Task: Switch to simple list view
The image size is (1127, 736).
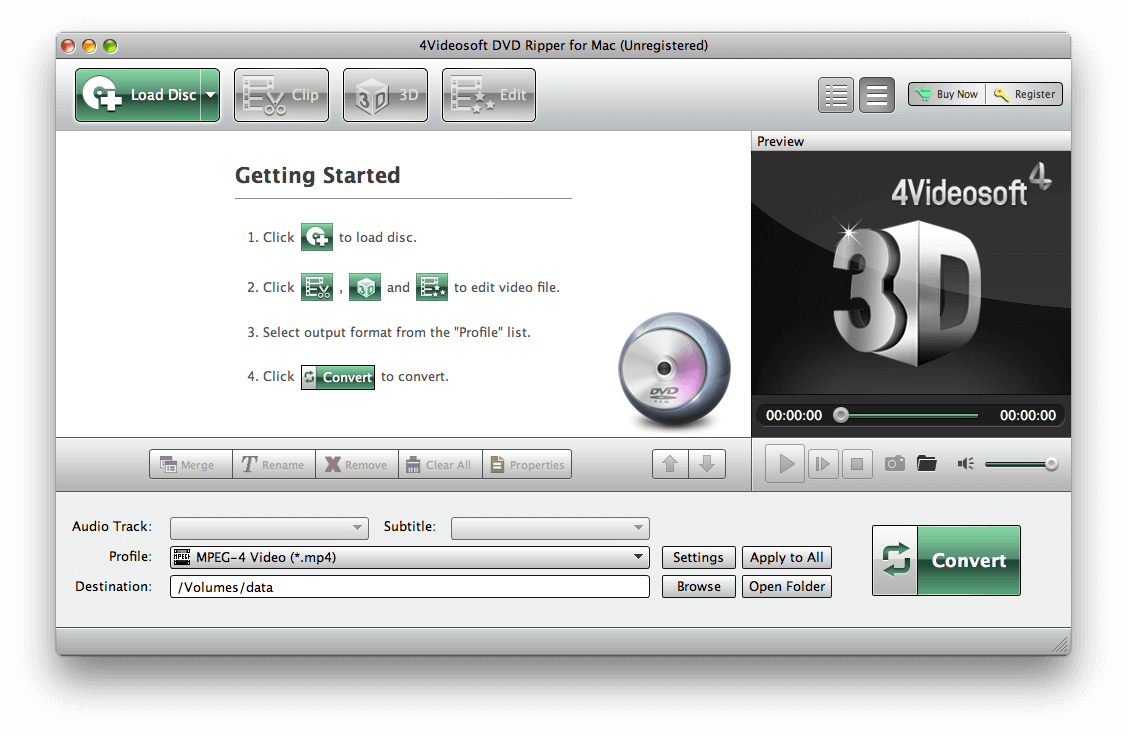Action: pyautogui.click(x=877, y=95)
